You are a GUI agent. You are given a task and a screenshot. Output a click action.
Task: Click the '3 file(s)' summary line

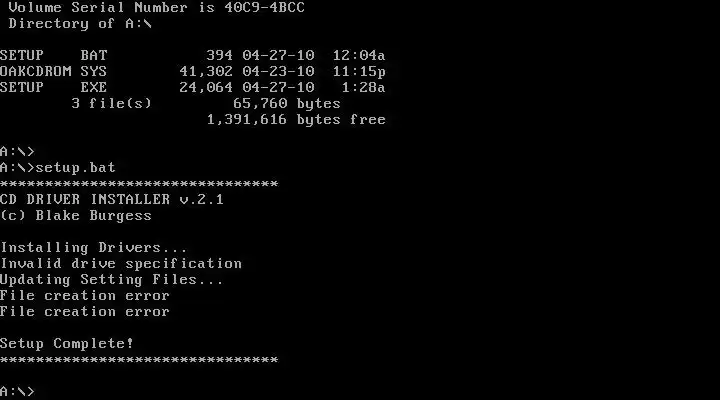pyautogui.click(x=206, y=104)
